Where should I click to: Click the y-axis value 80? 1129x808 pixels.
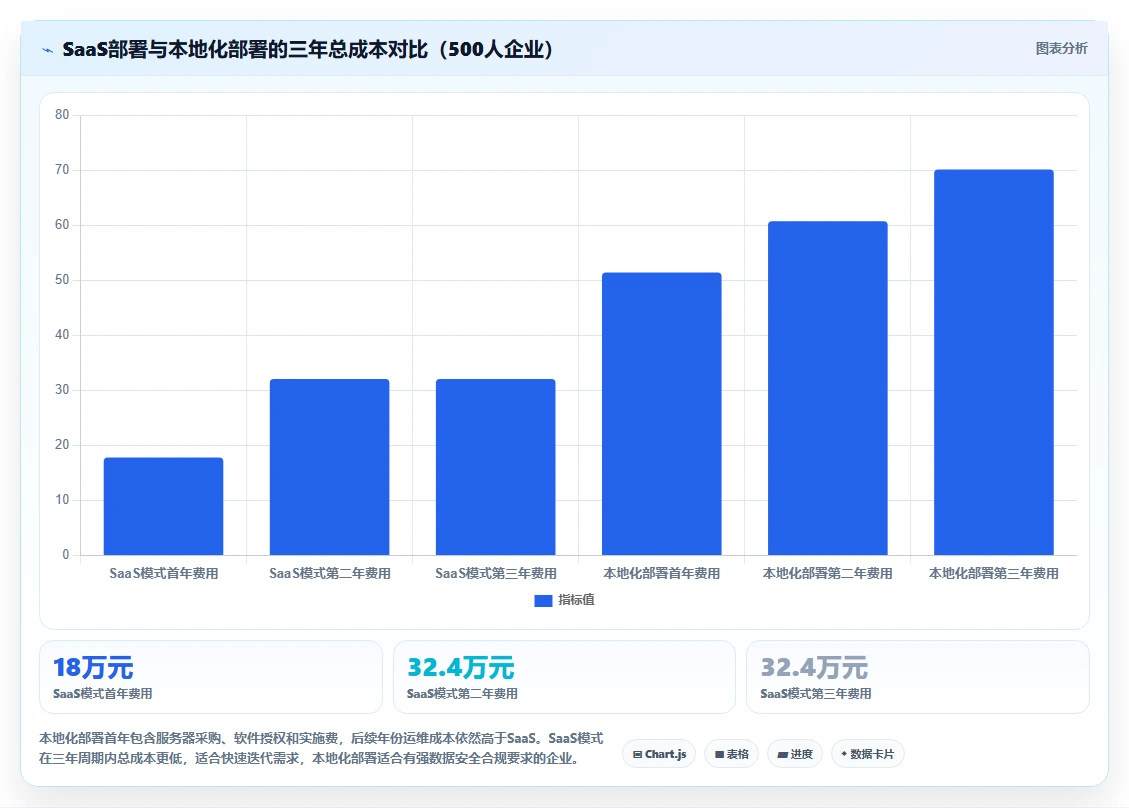coord(62,115)
